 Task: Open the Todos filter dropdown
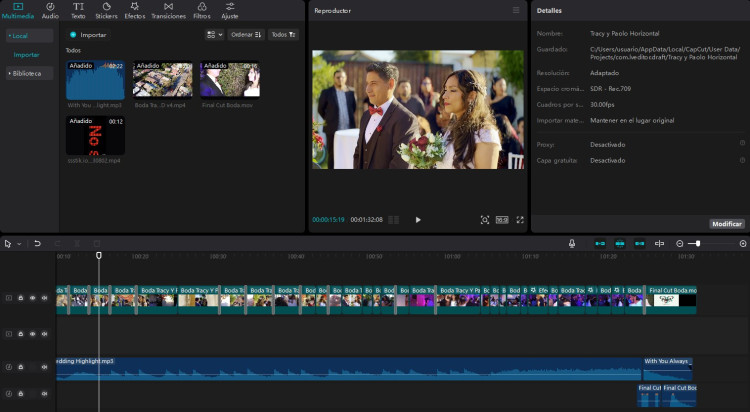[x=283, y=34]
